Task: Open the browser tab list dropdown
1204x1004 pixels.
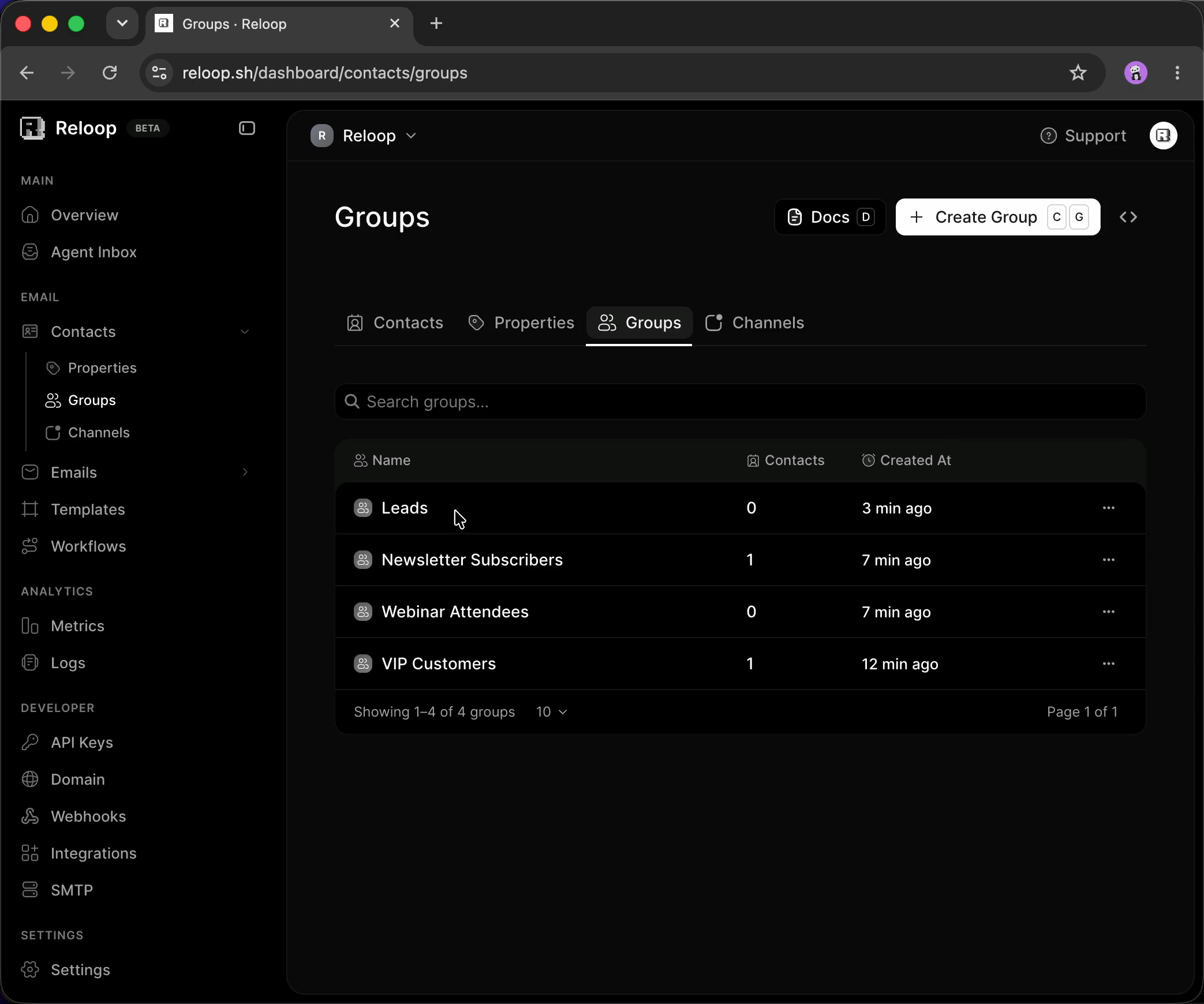Action: 122,24
